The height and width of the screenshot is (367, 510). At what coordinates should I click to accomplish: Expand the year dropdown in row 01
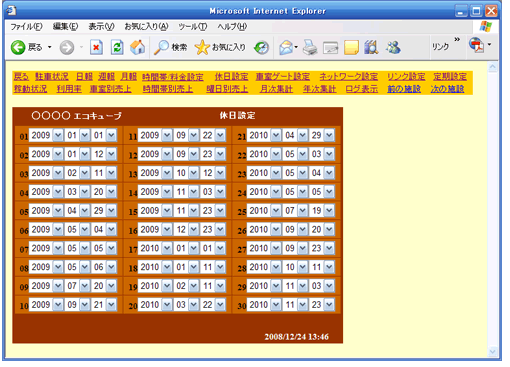(x=58, y=135)
